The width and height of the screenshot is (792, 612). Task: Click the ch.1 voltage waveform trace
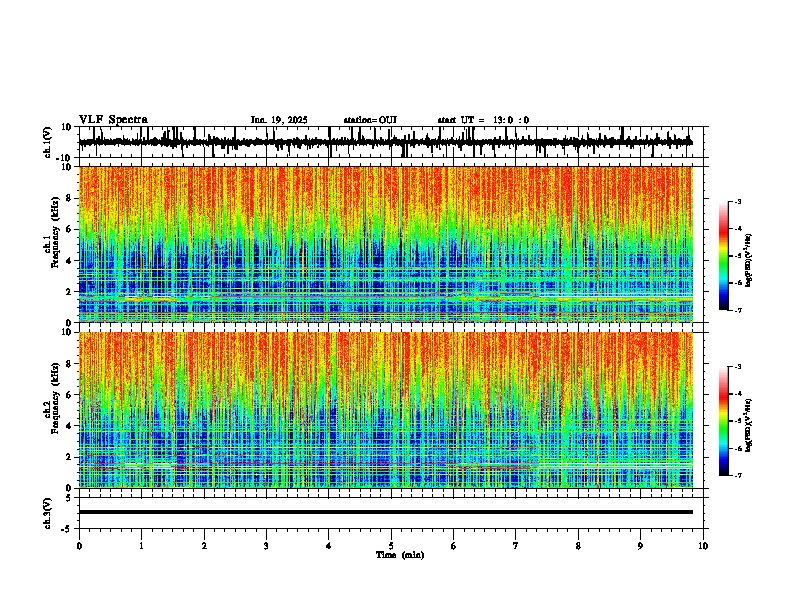click(x=385, y=142)
